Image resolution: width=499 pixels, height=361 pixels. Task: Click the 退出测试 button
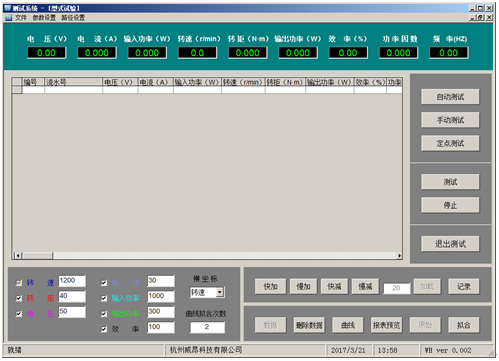450,244
